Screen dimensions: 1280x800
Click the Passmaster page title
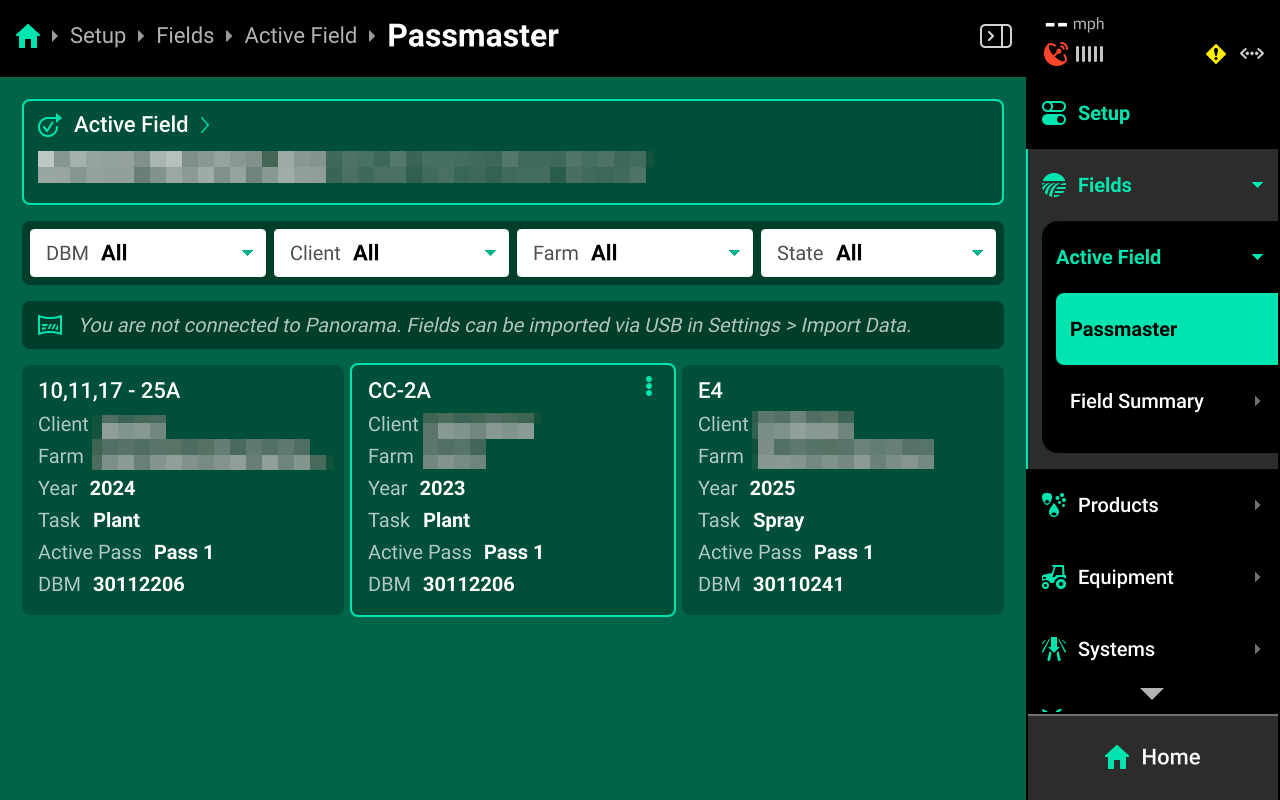pos(473,36)
